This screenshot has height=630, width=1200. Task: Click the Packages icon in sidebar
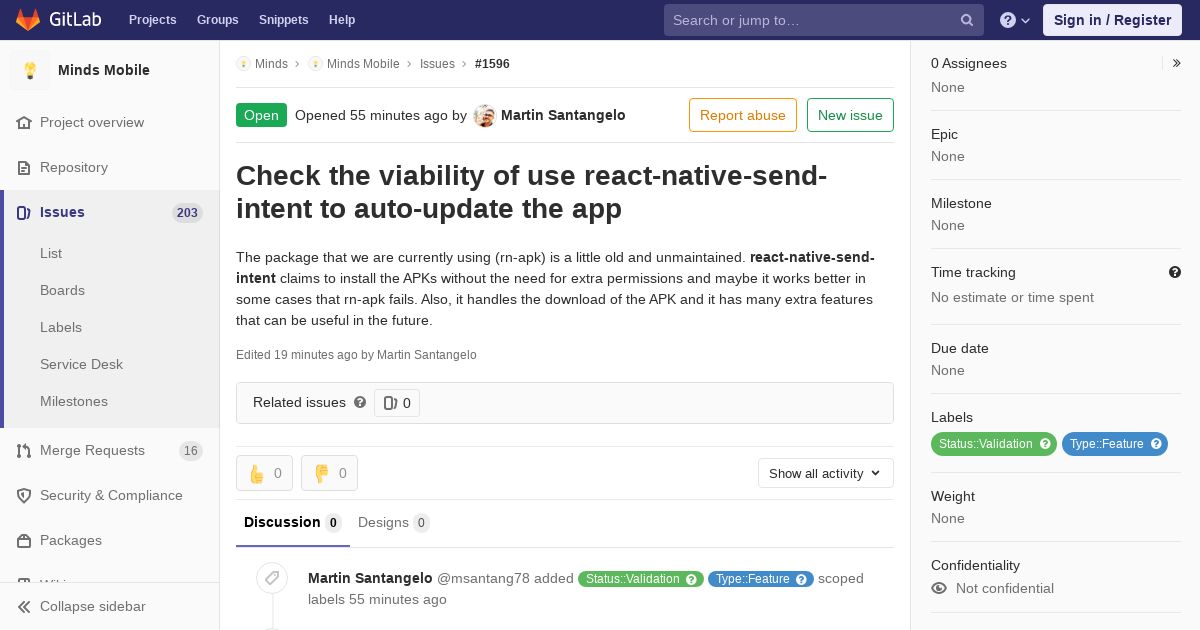[x=24, y=540]
